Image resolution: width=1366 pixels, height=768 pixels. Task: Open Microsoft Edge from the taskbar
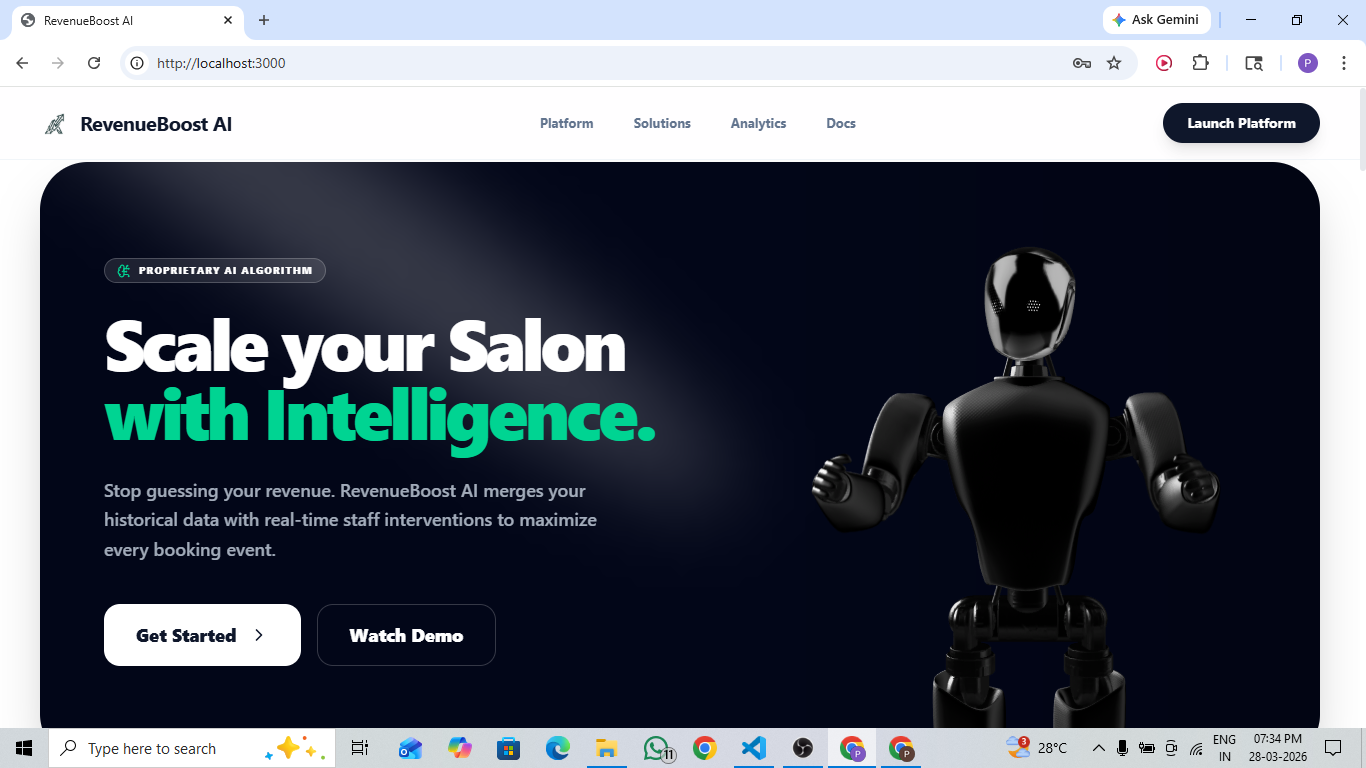point(558,748)
